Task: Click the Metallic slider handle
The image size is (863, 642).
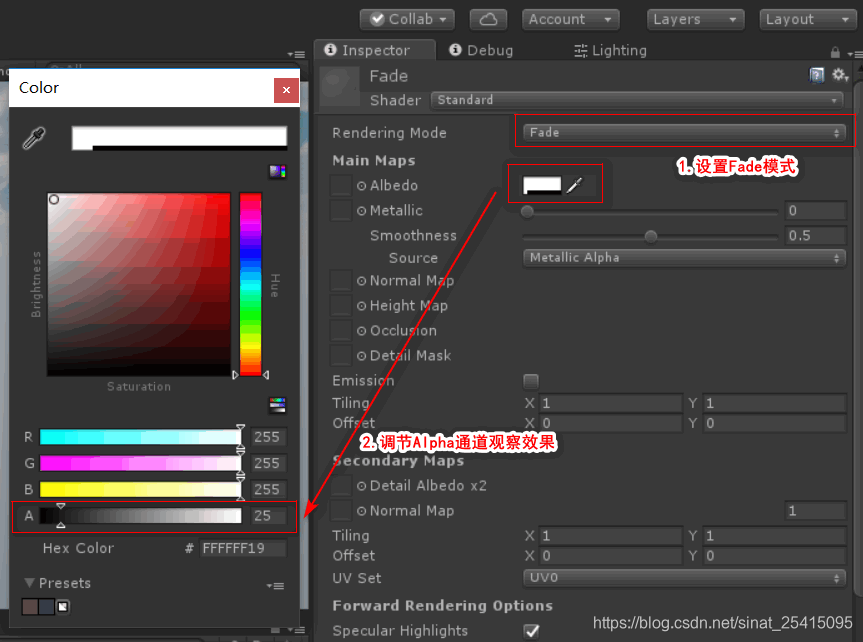Action: coord(527,211)
